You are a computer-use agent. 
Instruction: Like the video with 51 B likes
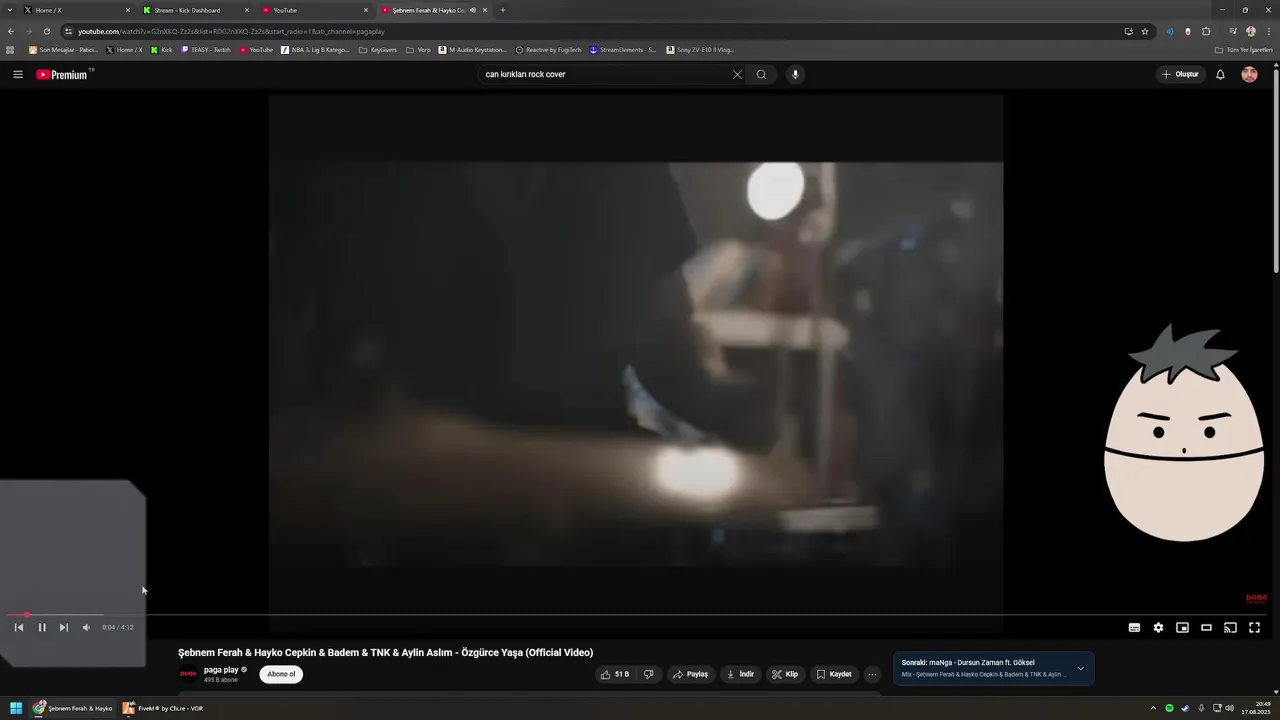(614, 674)
